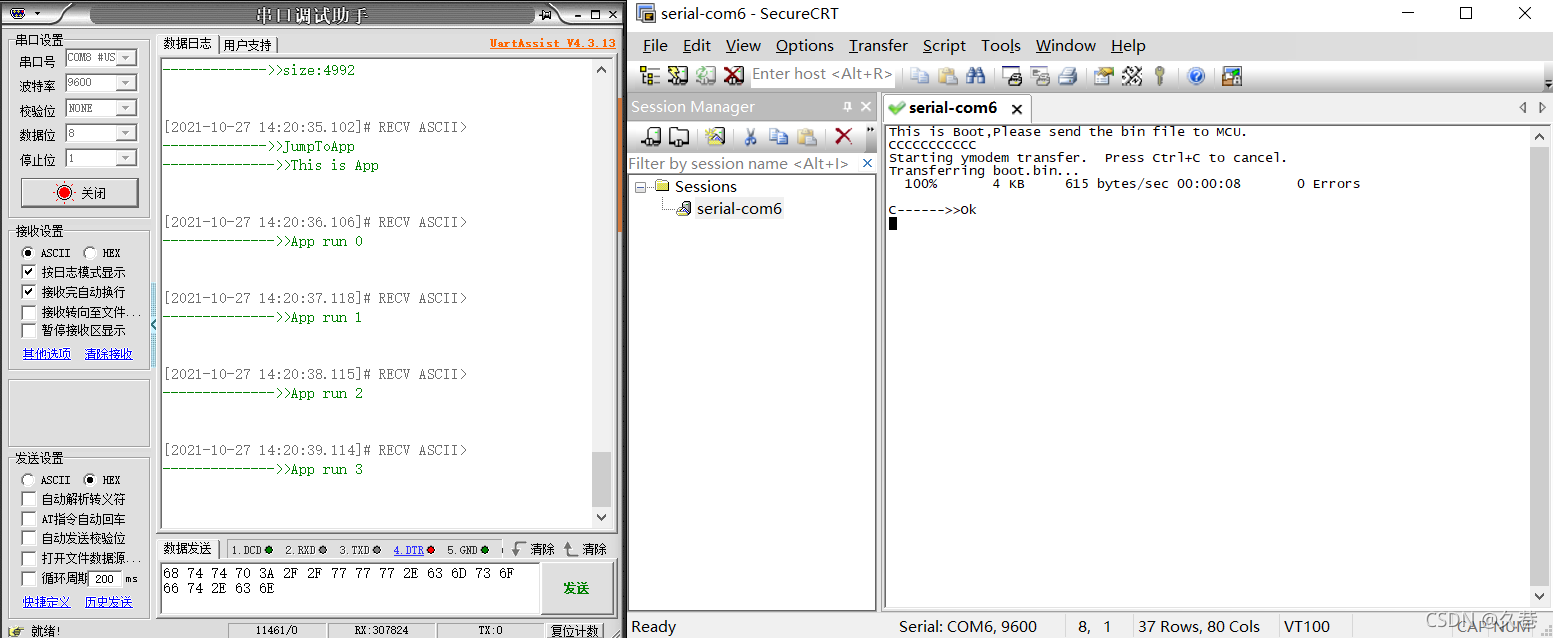Toggle 按日志模式显示 checkbox
This screenshot has height=638, width=1553.
pyautogui.click(x=28, y=272)
